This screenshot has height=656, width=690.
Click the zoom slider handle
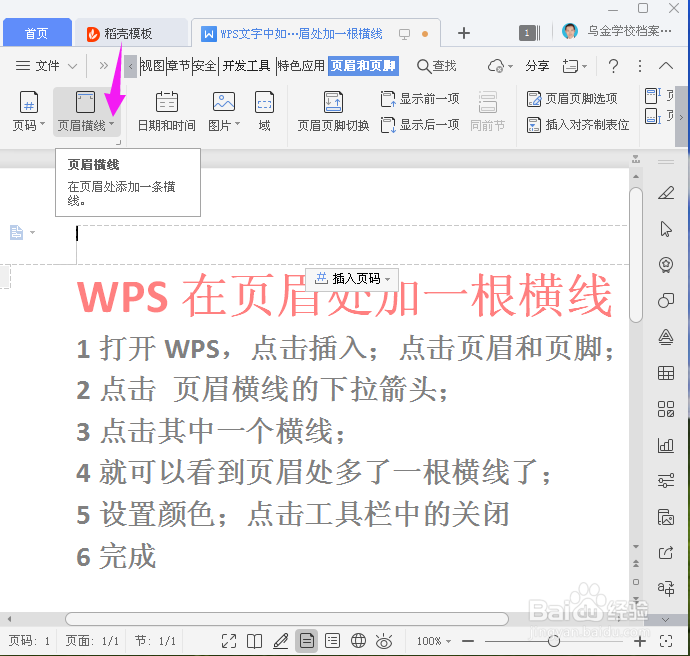pos(554,641)
